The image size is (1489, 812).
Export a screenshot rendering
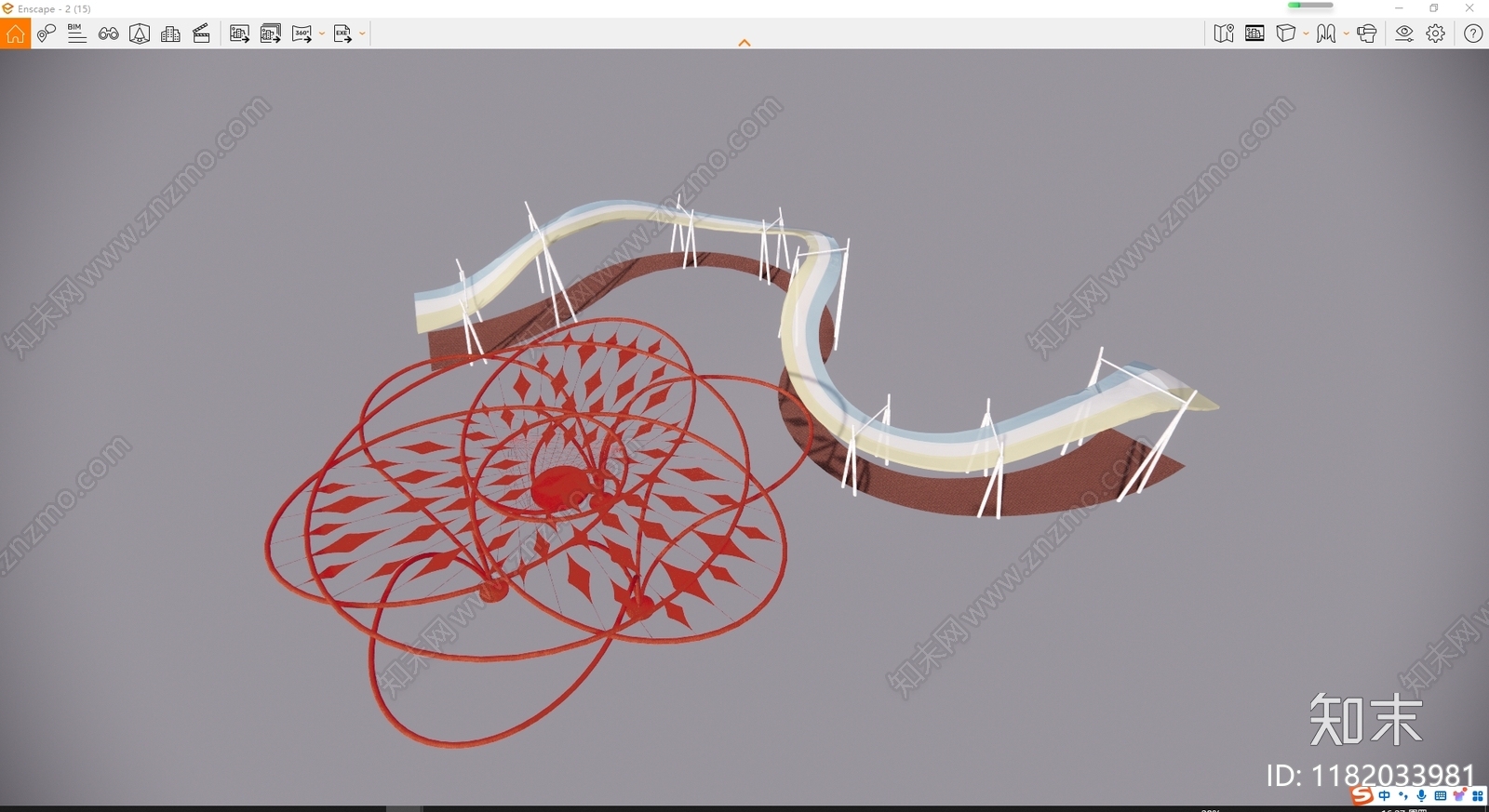point(239,34)
